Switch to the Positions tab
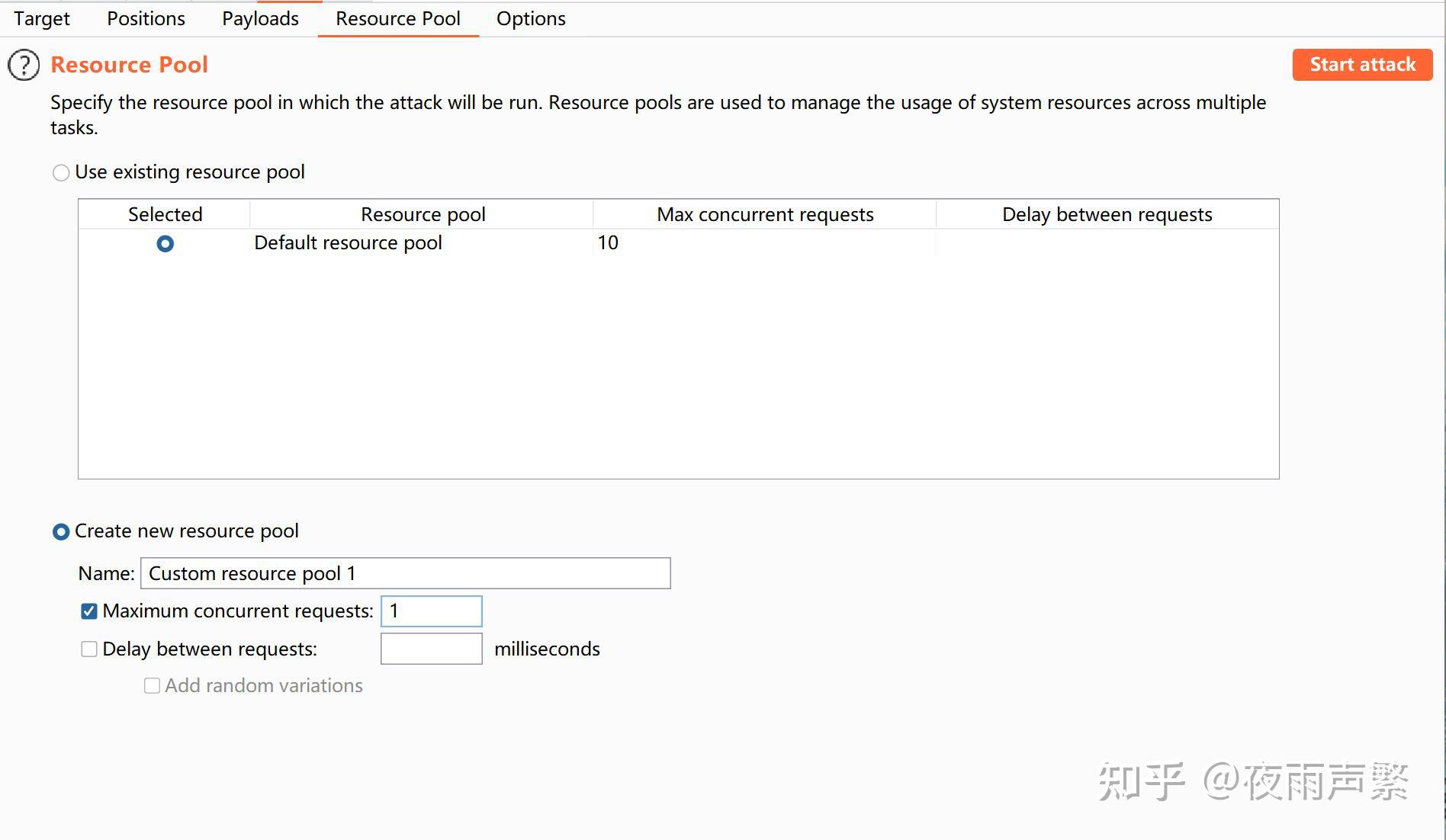The width and height of the screenshot is (1446, 840). (x=146, y=18)
